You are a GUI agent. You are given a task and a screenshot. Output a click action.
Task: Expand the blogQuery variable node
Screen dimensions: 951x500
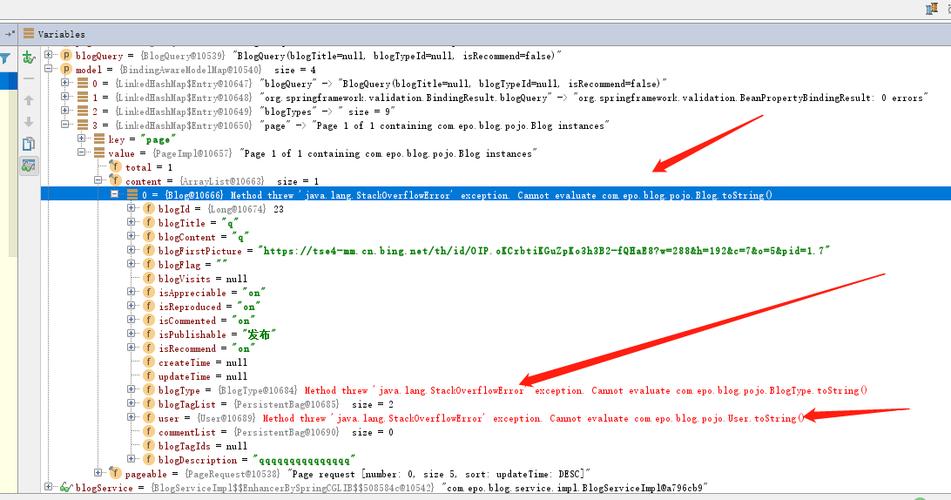[x=49, y=55]
